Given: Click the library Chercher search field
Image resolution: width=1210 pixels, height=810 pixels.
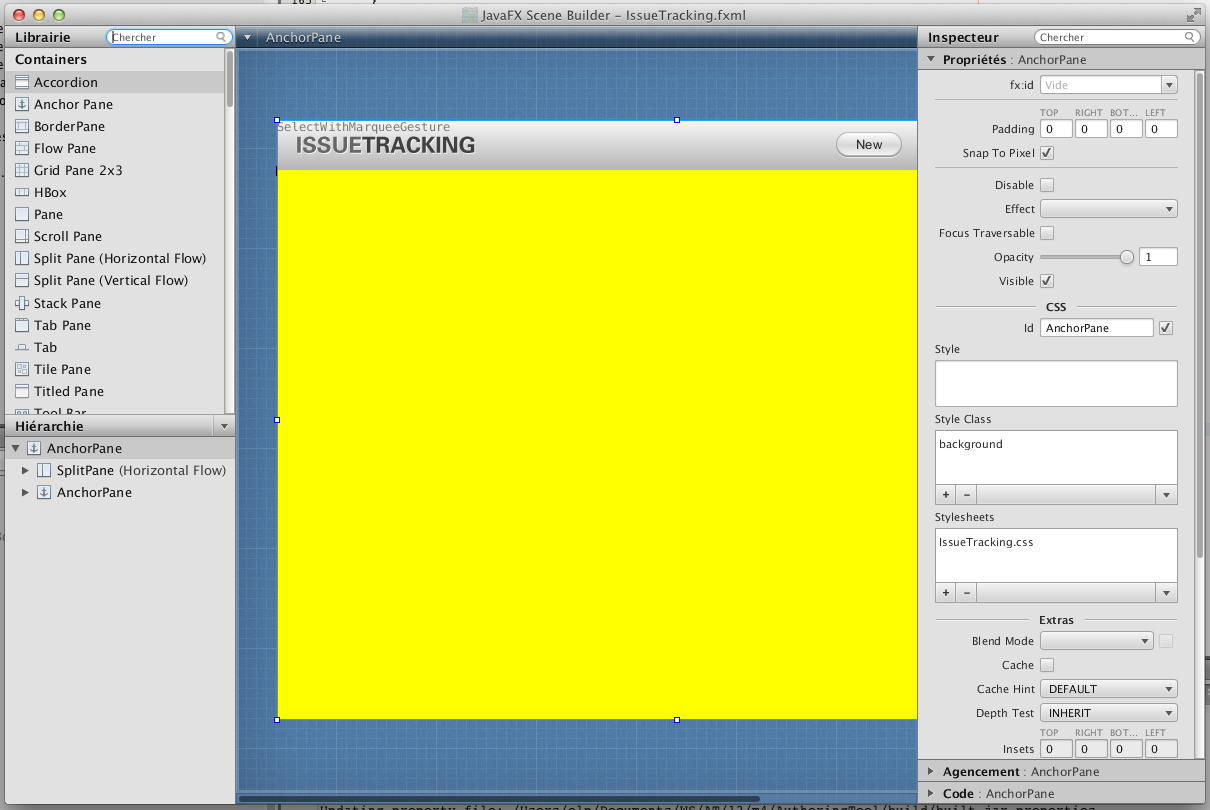Looking at the screenshot, I should pyautogui.click(x=164, y=37).
